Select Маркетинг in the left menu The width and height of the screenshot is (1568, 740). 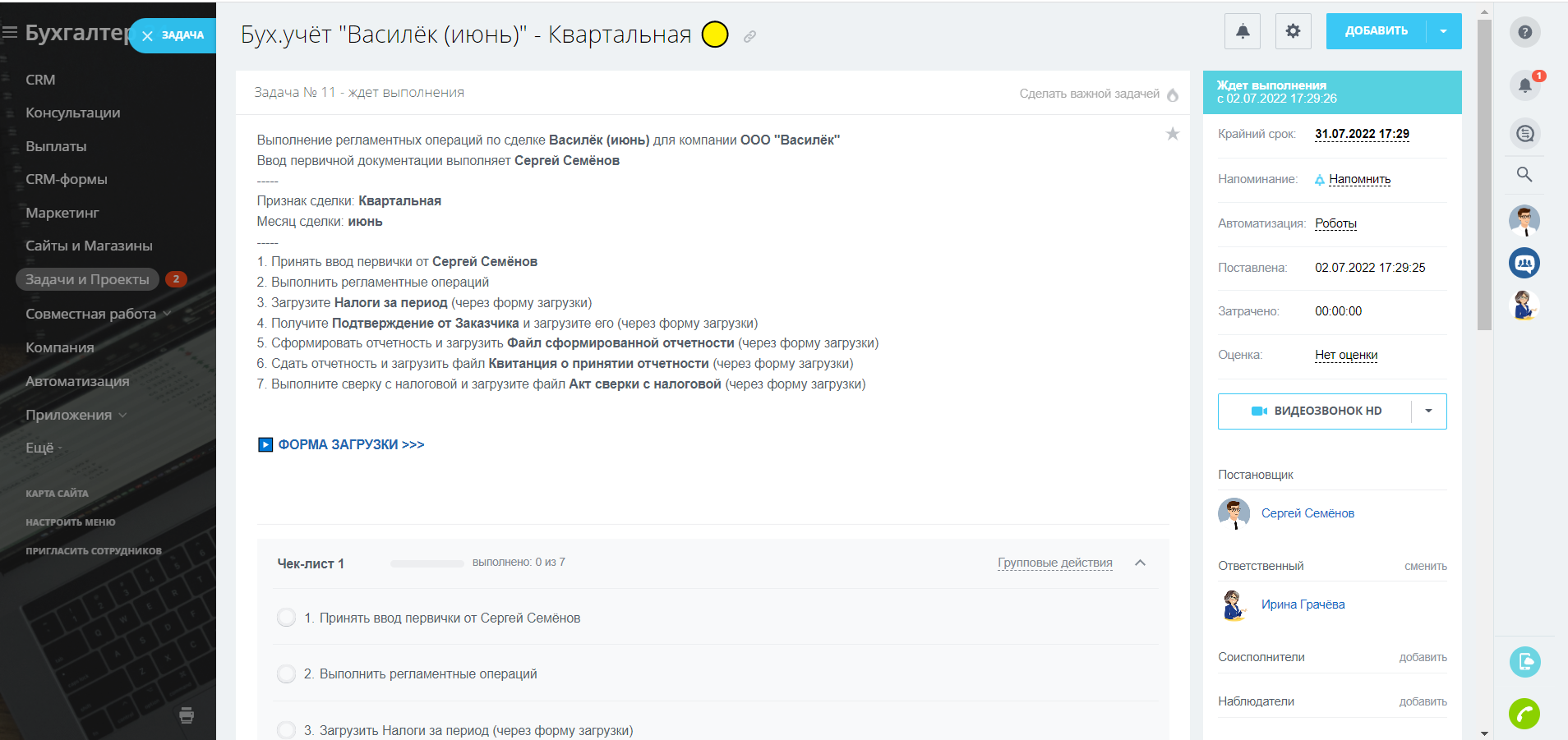62,213
